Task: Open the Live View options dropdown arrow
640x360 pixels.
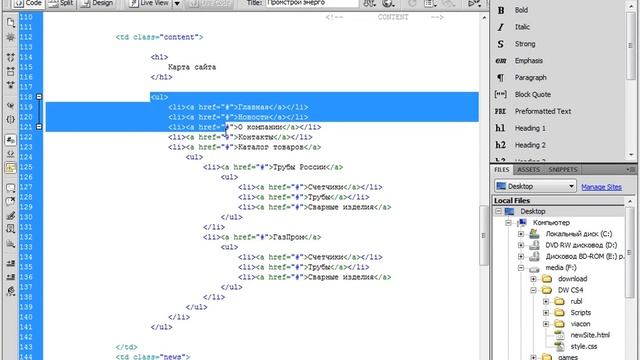Action: coord(177,4)
